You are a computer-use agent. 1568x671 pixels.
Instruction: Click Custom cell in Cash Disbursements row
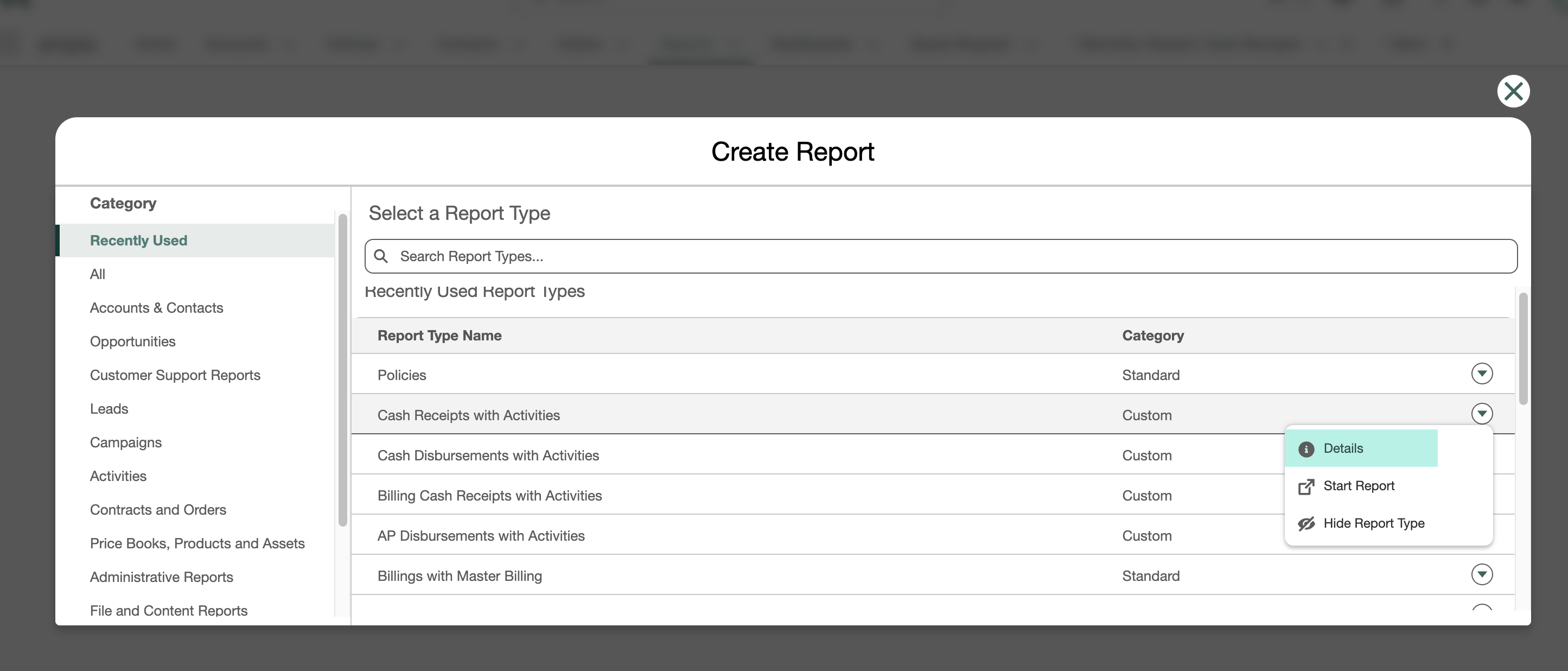click(x=1147, y=455)
